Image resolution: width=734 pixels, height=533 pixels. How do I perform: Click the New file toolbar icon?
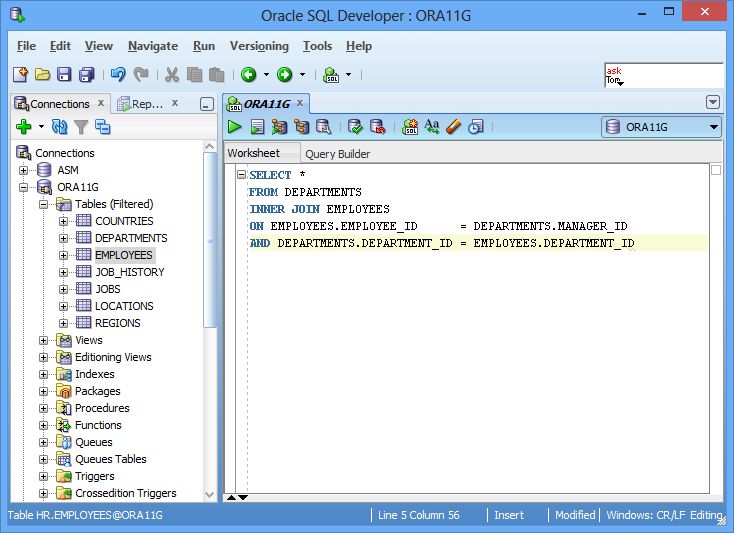click(x=20, y=74)
